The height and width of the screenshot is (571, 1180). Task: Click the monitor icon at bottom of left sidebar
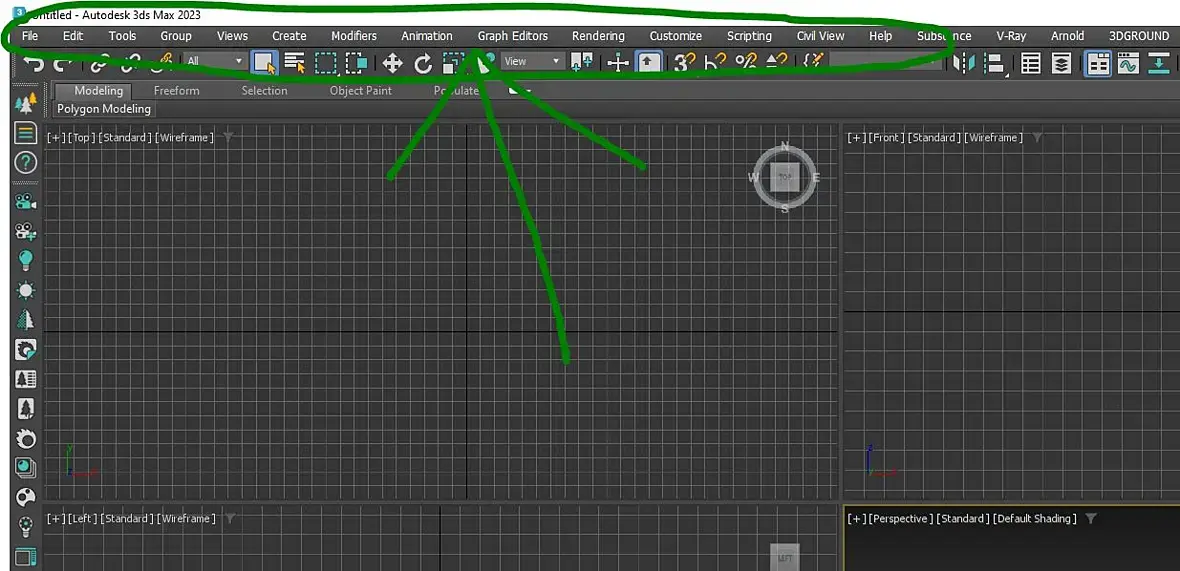pyautogui.click(x=26, y=557)
